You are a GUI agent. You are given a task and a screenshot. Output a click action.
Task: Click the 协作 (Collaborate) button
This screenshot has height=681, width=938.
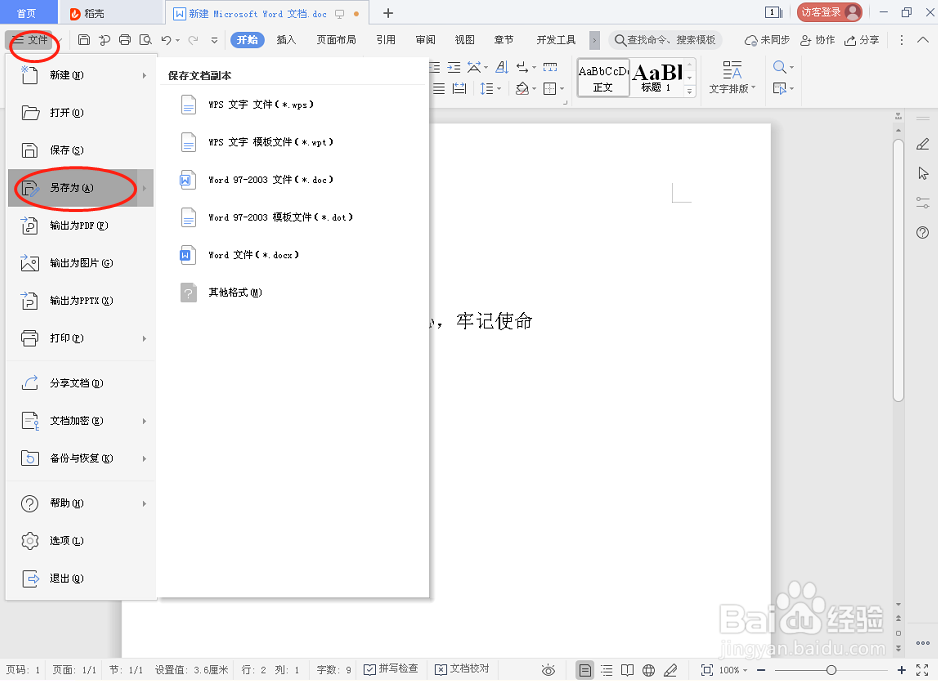(817, 40)
